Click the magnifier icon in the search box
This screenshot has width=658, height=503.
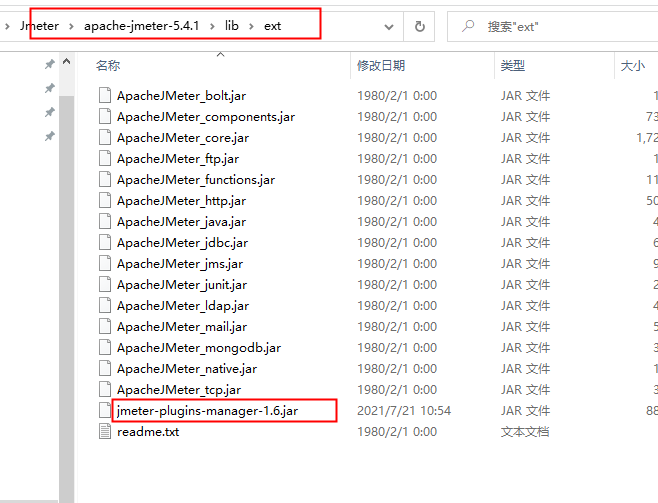pos(468,26)
